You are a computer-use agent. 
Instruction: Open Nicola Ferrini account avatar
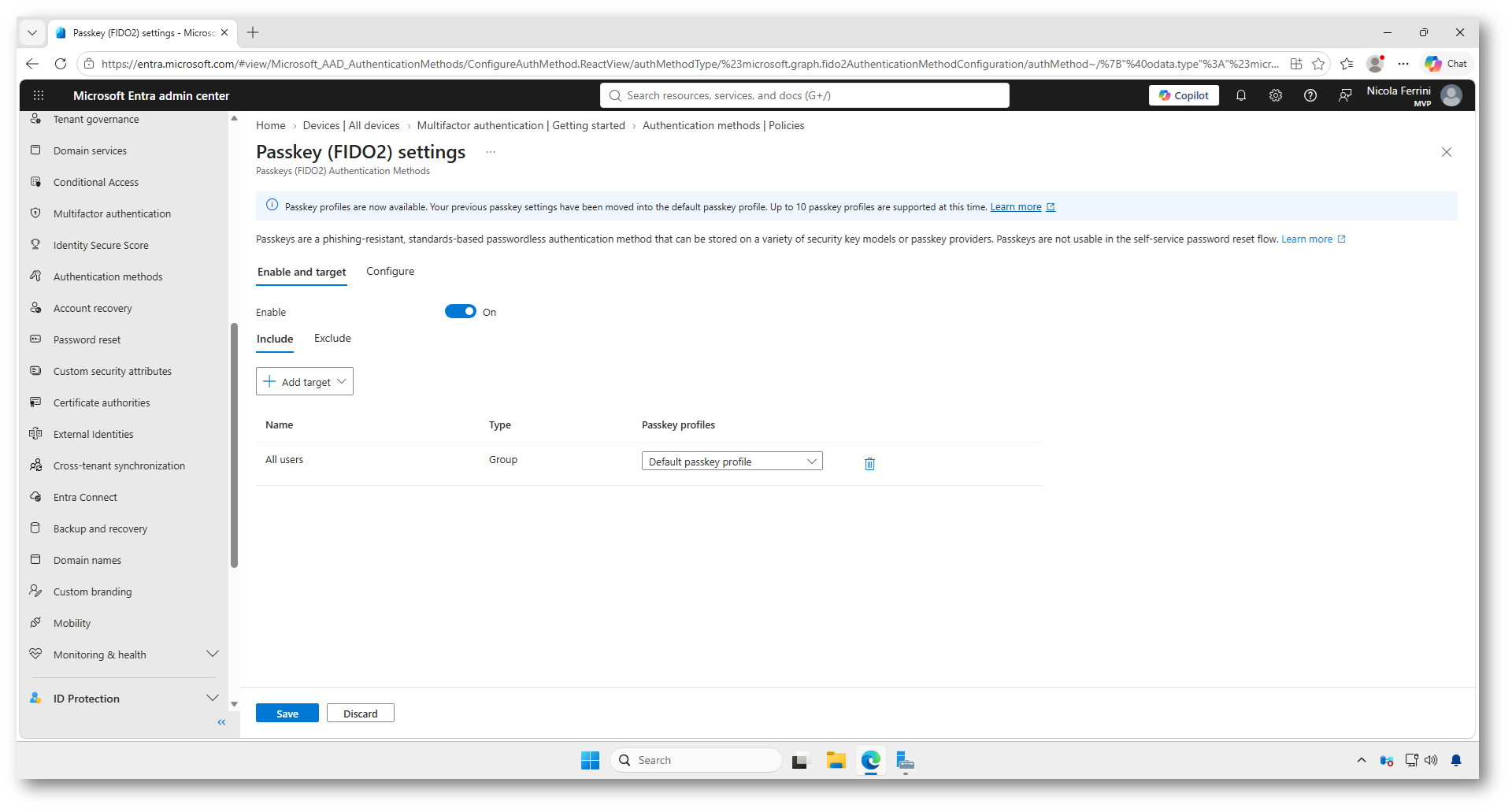coord(1451,95)
